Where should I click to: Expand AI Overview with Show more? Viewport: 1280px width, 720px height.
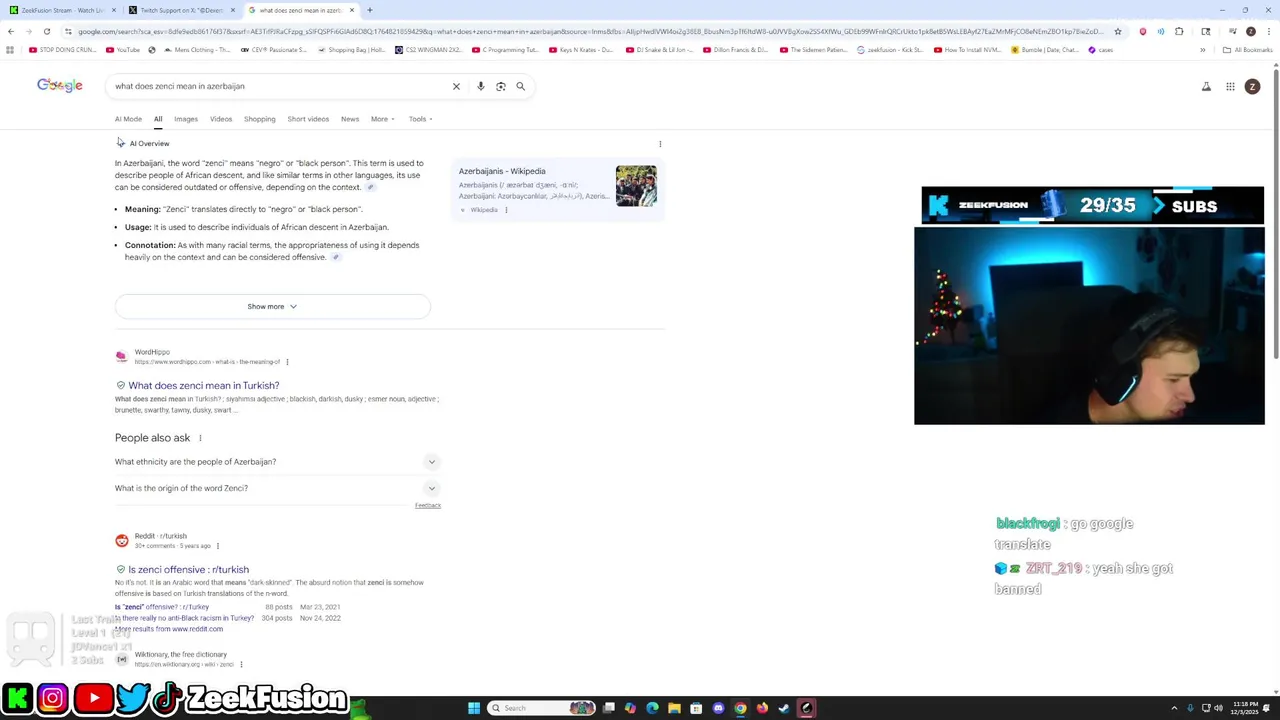pos(272,306)
